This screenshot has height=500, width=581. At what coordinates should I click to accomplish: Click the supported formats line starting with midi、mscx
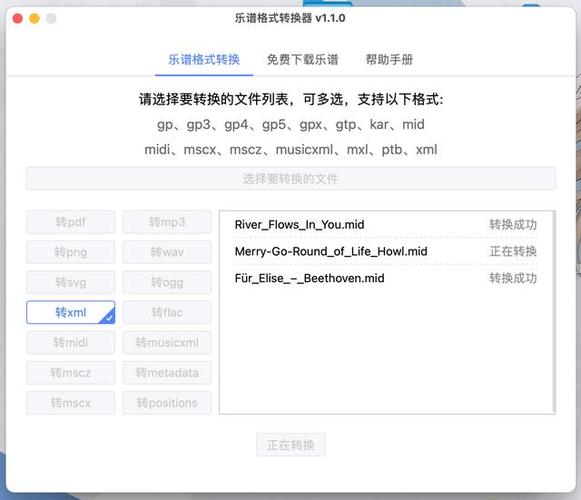pyautogui.click(x=291, y=150)
